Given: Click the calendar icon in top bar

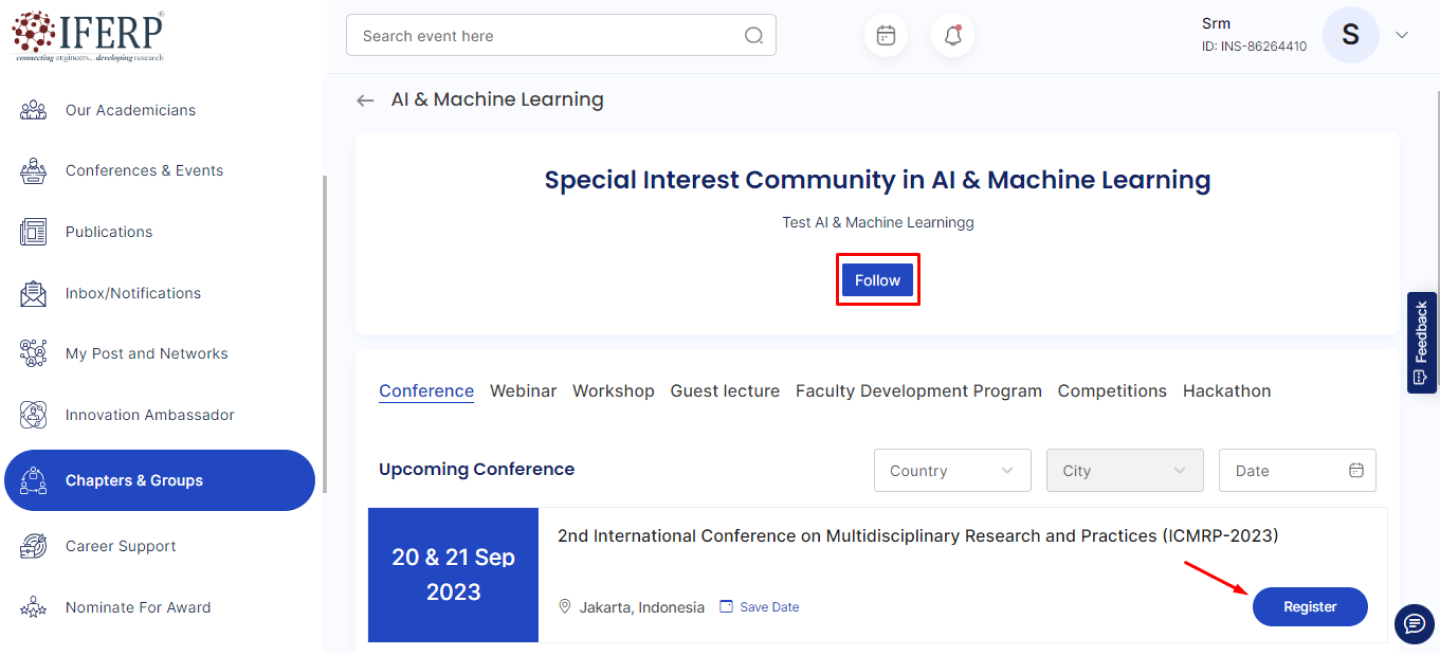Looking at the screenshot, I should [886, 36].
